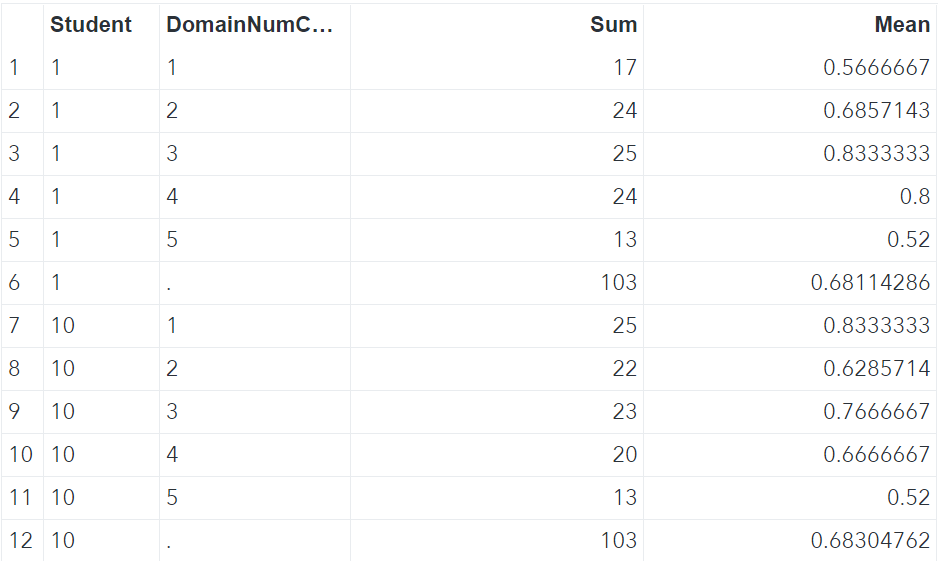Click the Mean cell showing 0.8
Image resolution: width=938 pixels, height=561 pixels.
click(914, 197)
